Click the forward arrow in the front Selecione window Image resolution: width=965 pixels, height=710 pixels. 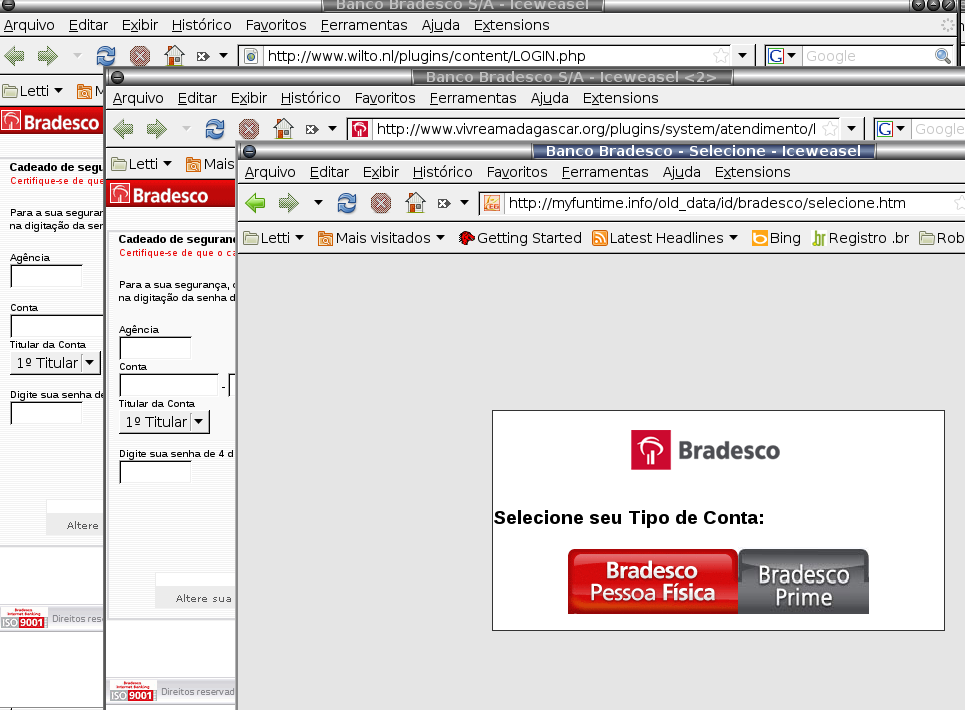pos(288,202)
